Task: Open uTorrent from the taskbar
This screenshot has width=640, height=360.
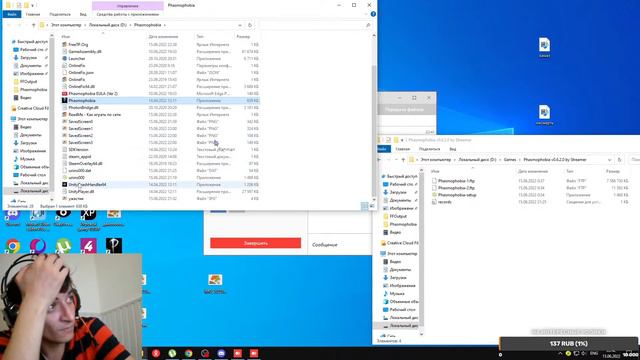Action: pos(172,353)
